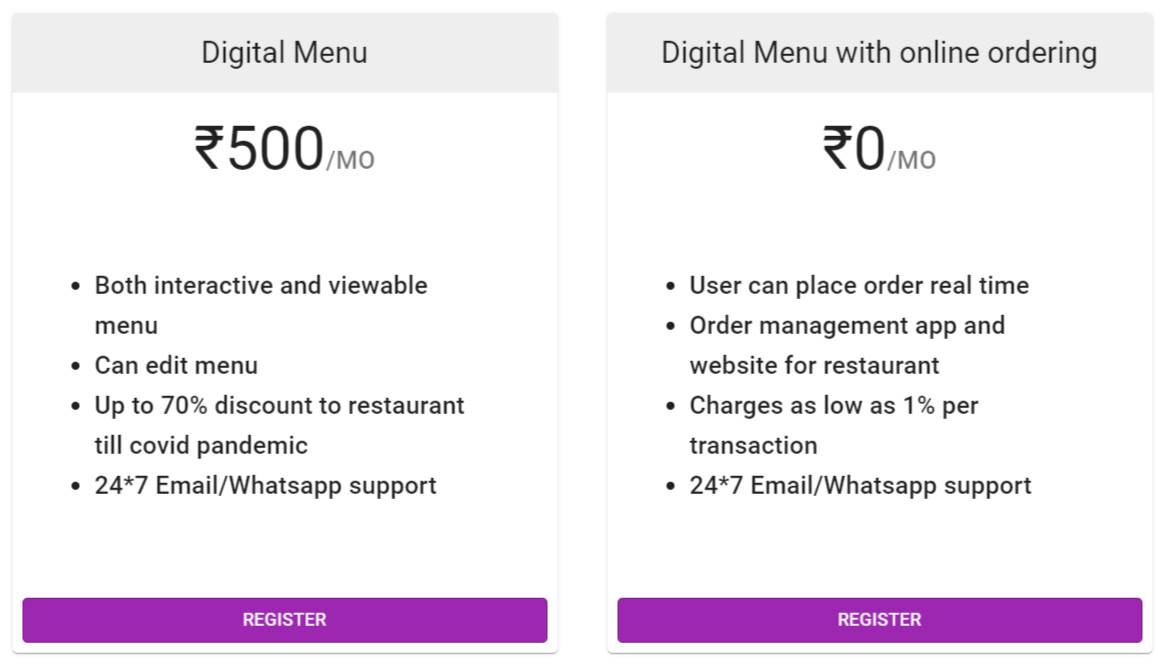Viewport: 1165px width, 665px height.
Task: Click the ₹0/MO price text
Action: click(878, 150)
